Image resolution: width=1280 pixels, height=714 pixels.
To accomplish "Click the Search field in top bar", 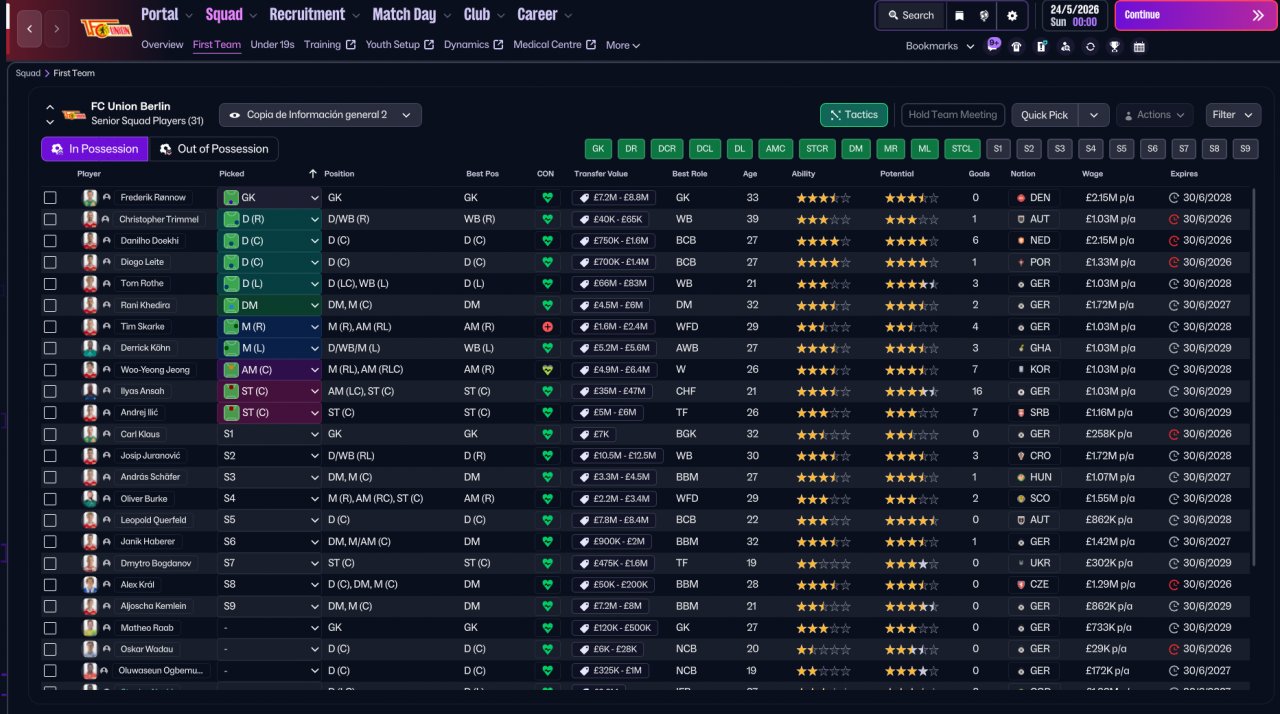I will point(909,15).
